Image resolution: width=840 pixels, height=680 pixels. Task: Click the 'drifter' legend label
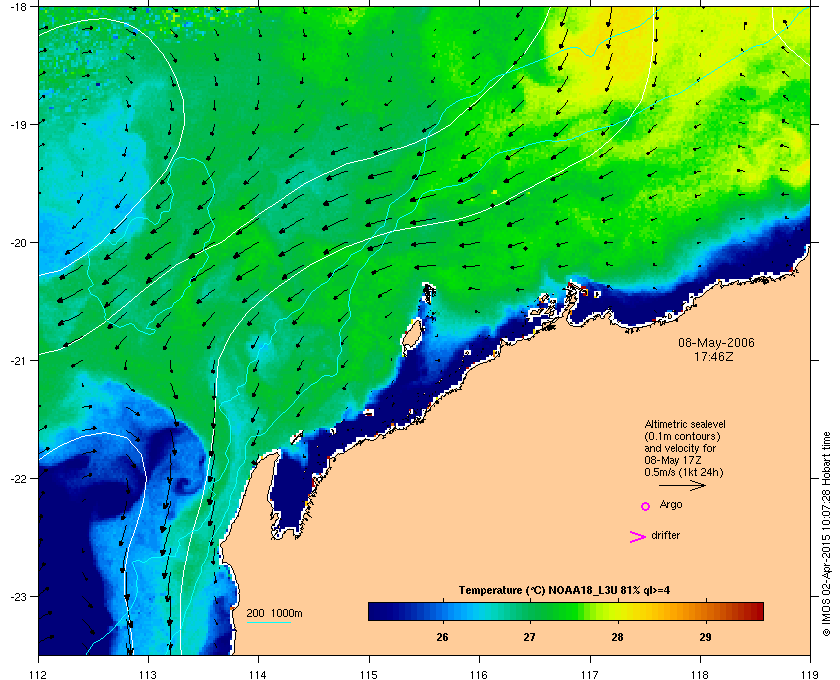pyautogui.click(x=666, y=535)
